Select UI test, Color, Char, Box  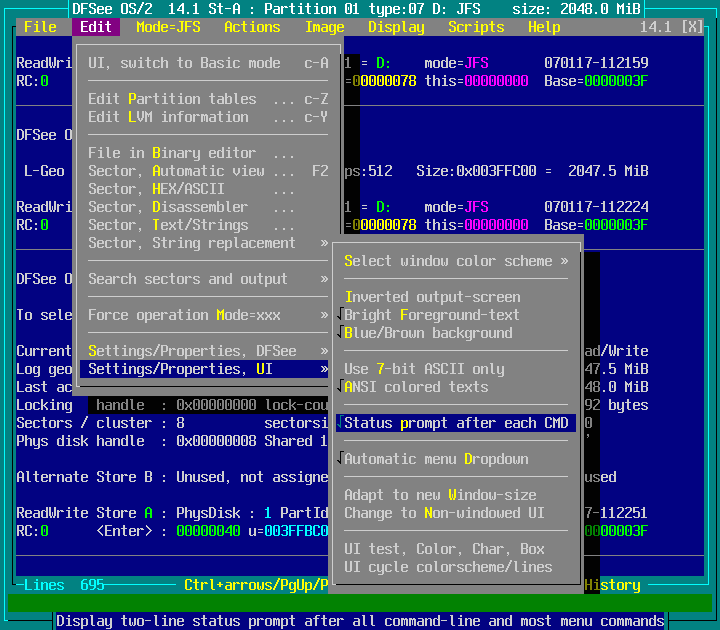pos(456,549)
